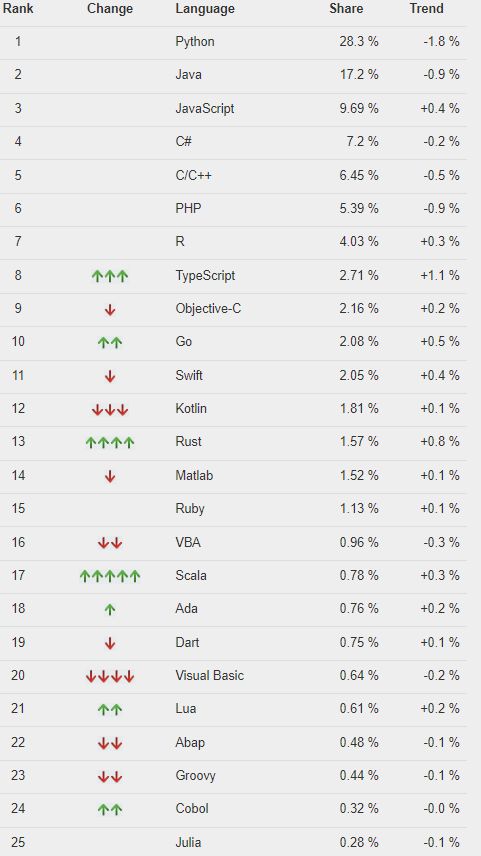Image resolution: width=481 pixels, height=856 pixels.
Task: Click the Share column header
Action: click(346, 9)
